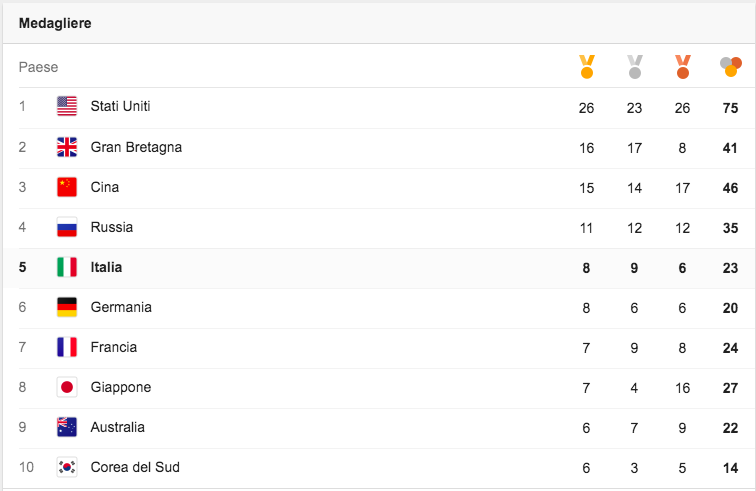Click the Russia flag icon
The height and width of the screenshot is (491, 756).
67,227
